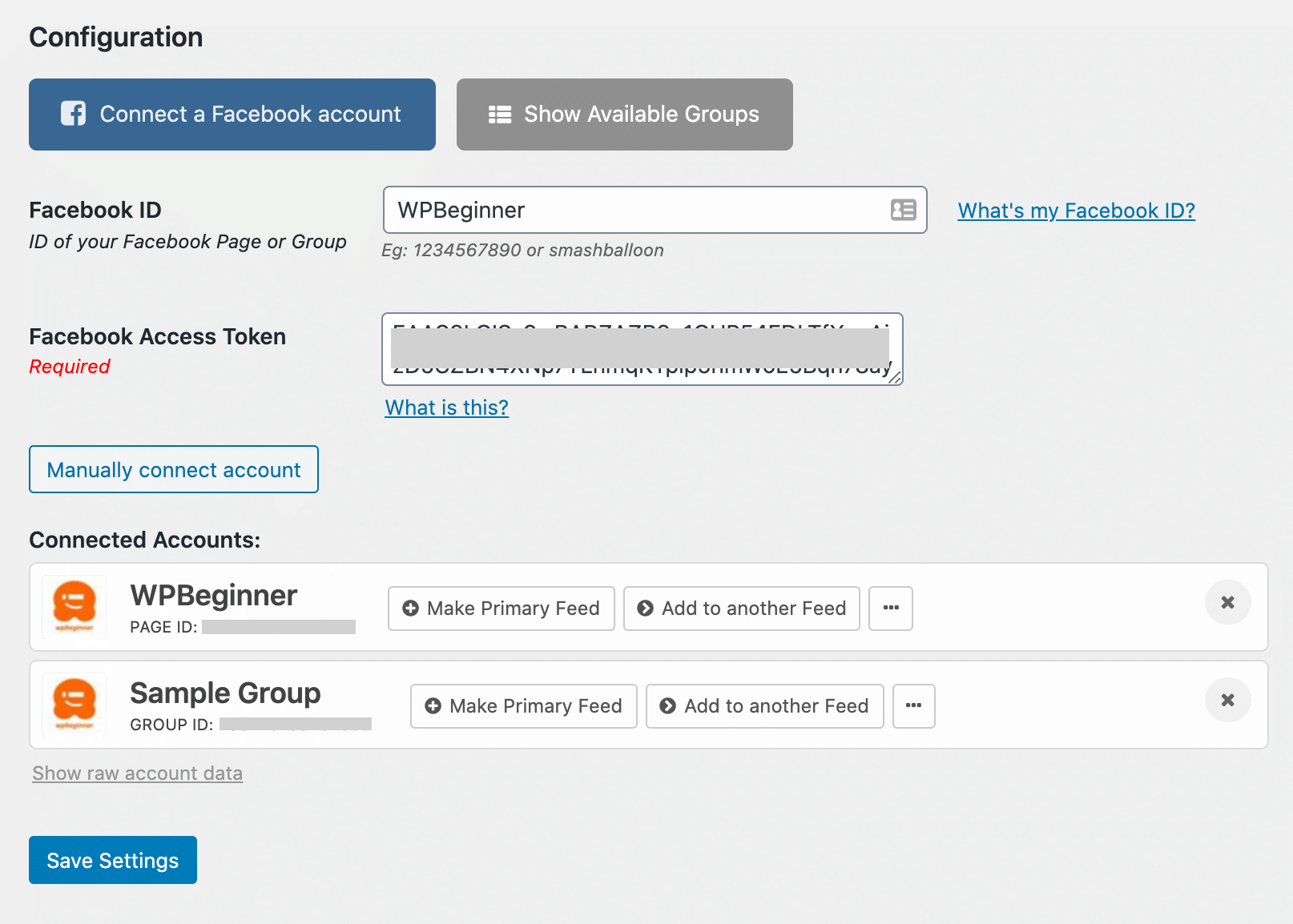The height and width of the screenshot is (924, 1293).
Task: Click the Connect a Facebook account button
Action: (232, 114)
